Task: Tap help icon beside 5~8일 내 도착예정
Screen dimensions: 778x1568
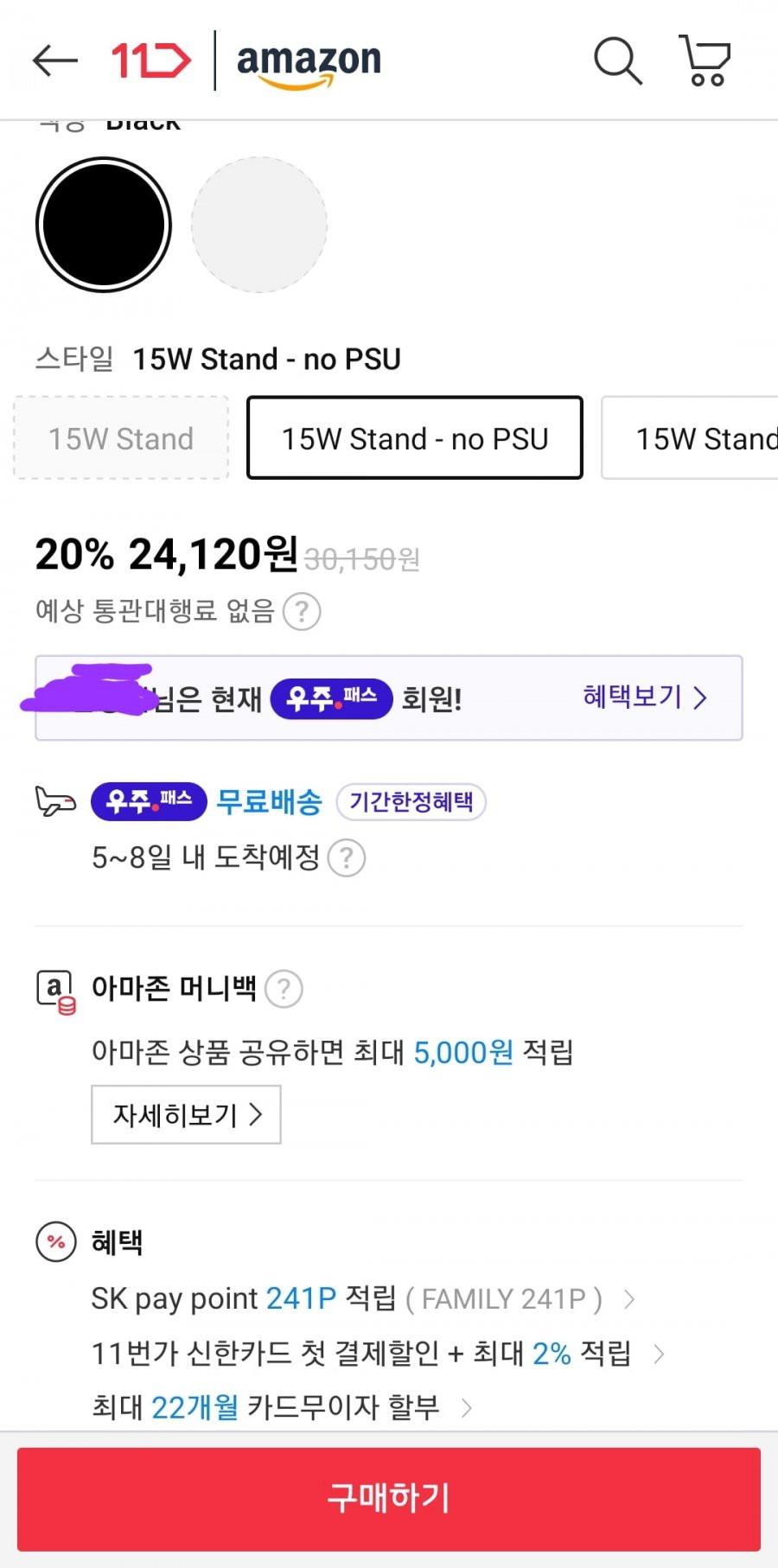Action: click(347, 858)
